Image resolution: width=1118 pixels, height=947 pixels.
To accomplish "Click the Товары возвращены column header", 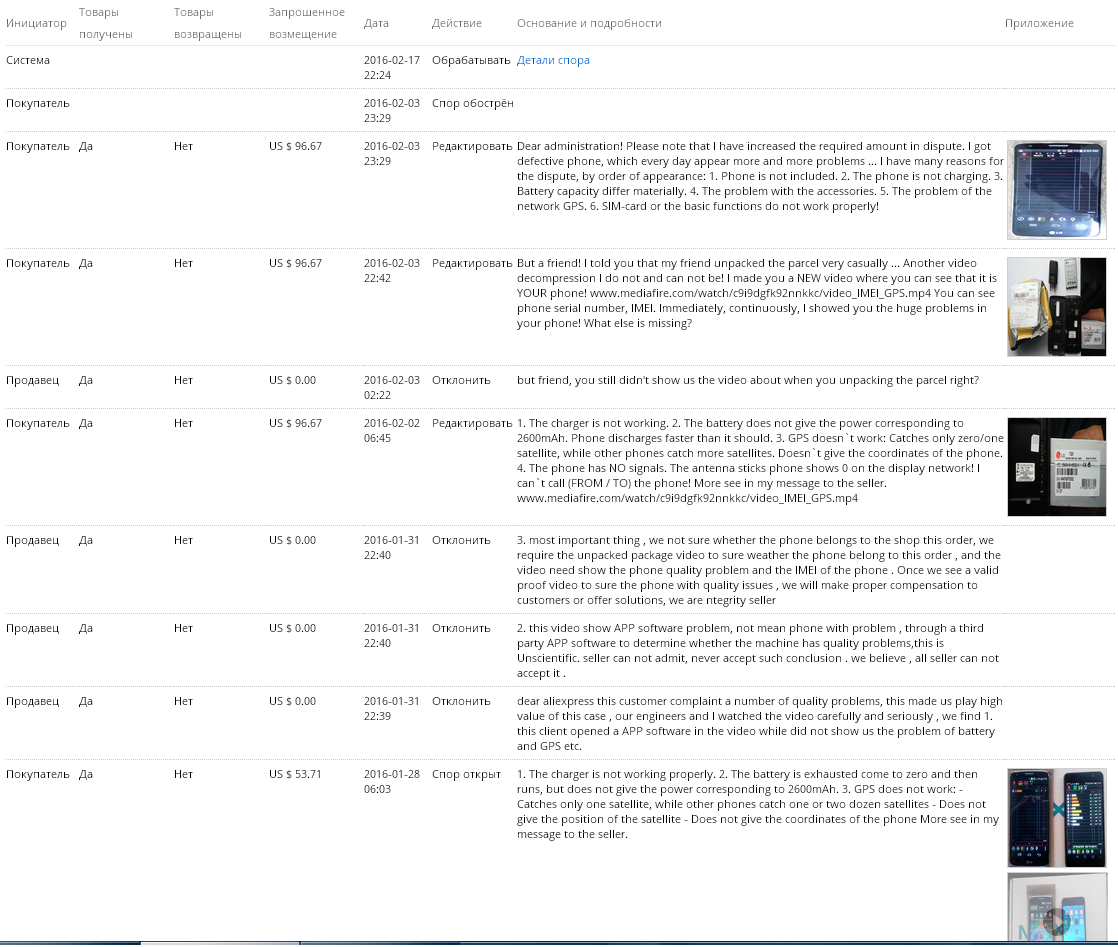I will click(207, 23).
